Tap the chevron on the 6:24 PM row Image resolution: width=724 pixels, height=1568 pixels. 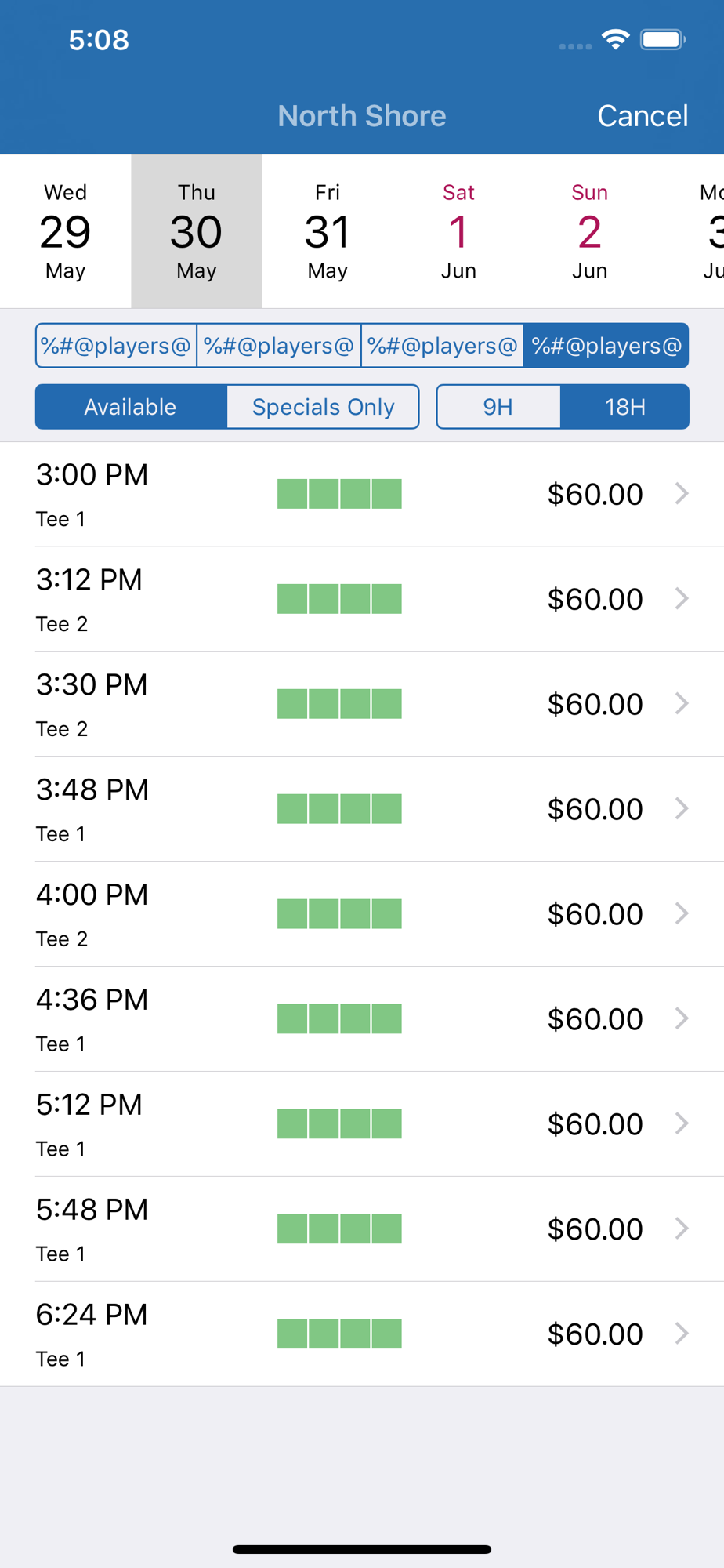[682, 1334]
